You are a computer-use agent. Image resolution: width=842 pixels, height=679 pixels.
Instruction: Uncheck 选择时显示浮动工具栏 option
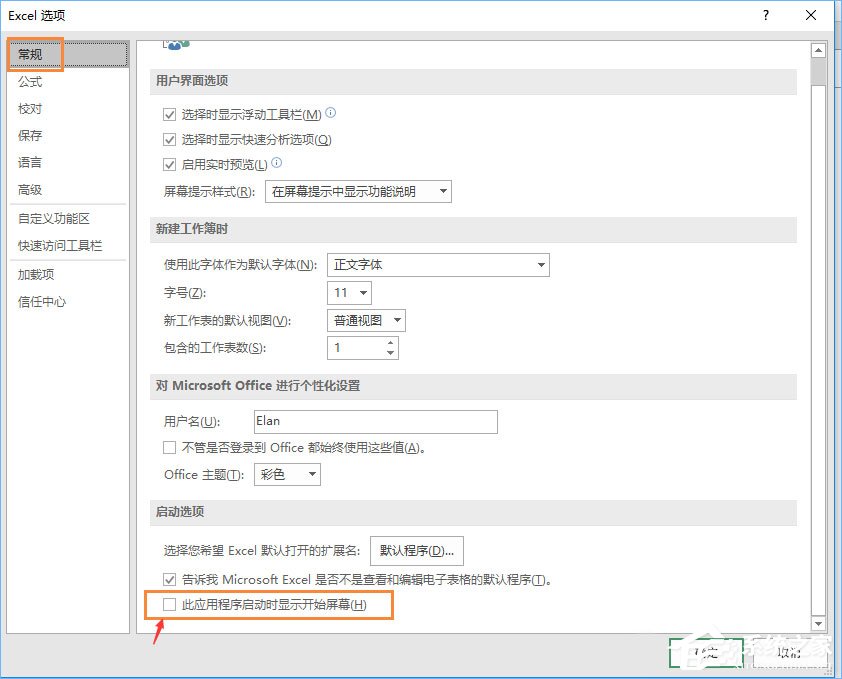[x=170, y=114]
